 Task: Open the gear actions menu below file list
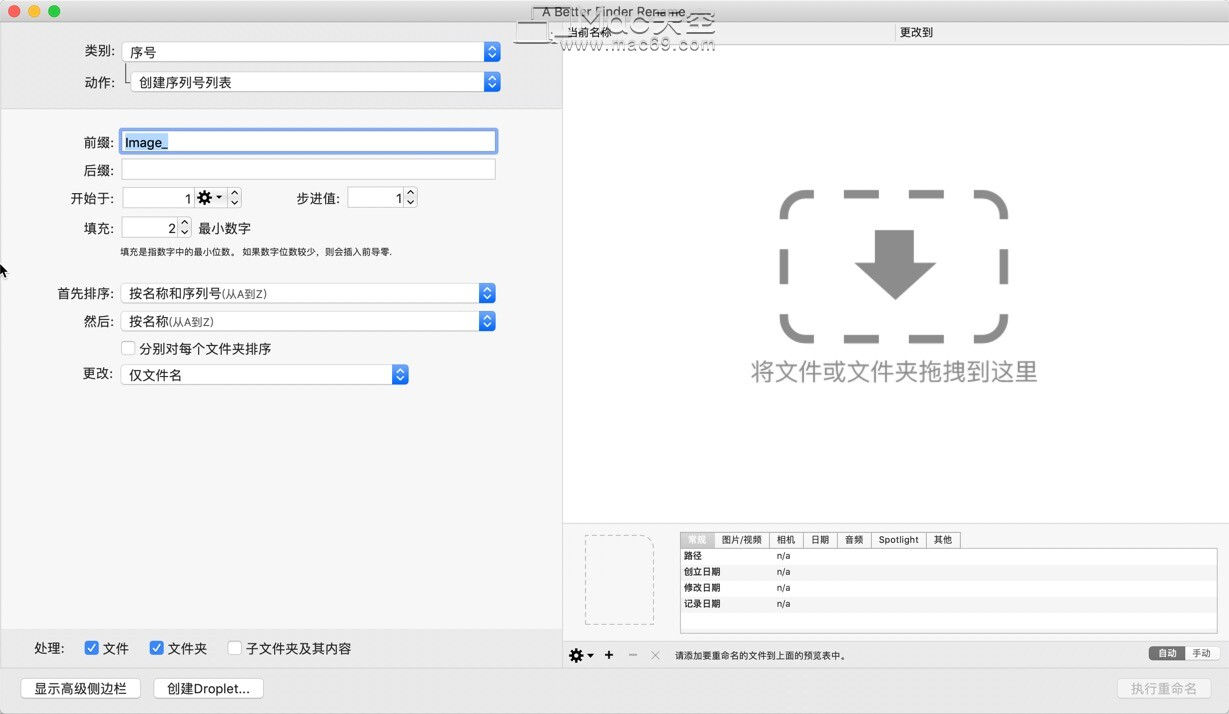click(x=581, y=655)
